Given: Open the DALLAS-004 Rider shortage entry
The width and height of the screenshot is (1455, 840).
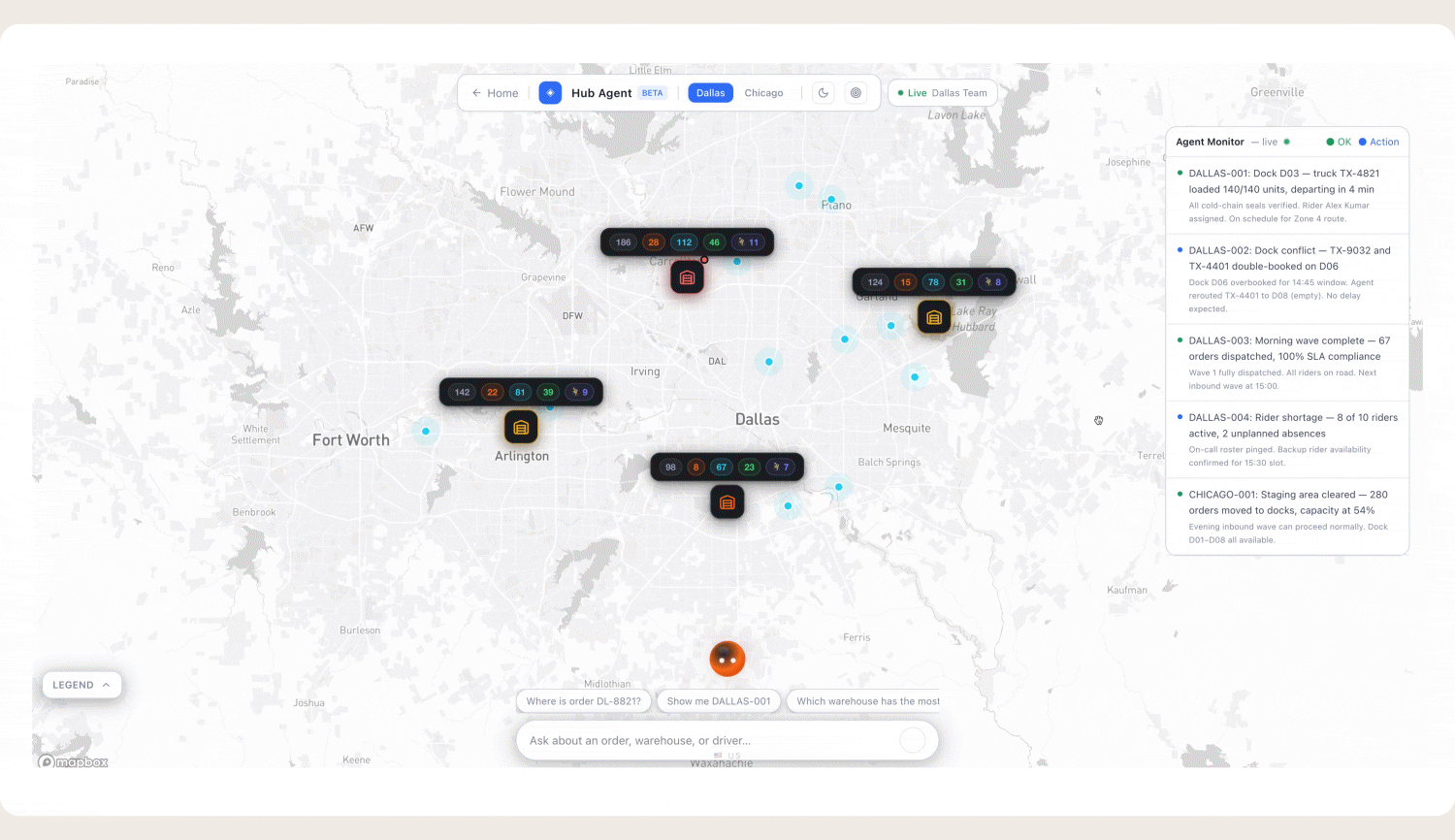Looking at the screenshot, I should pos(1287,439).
